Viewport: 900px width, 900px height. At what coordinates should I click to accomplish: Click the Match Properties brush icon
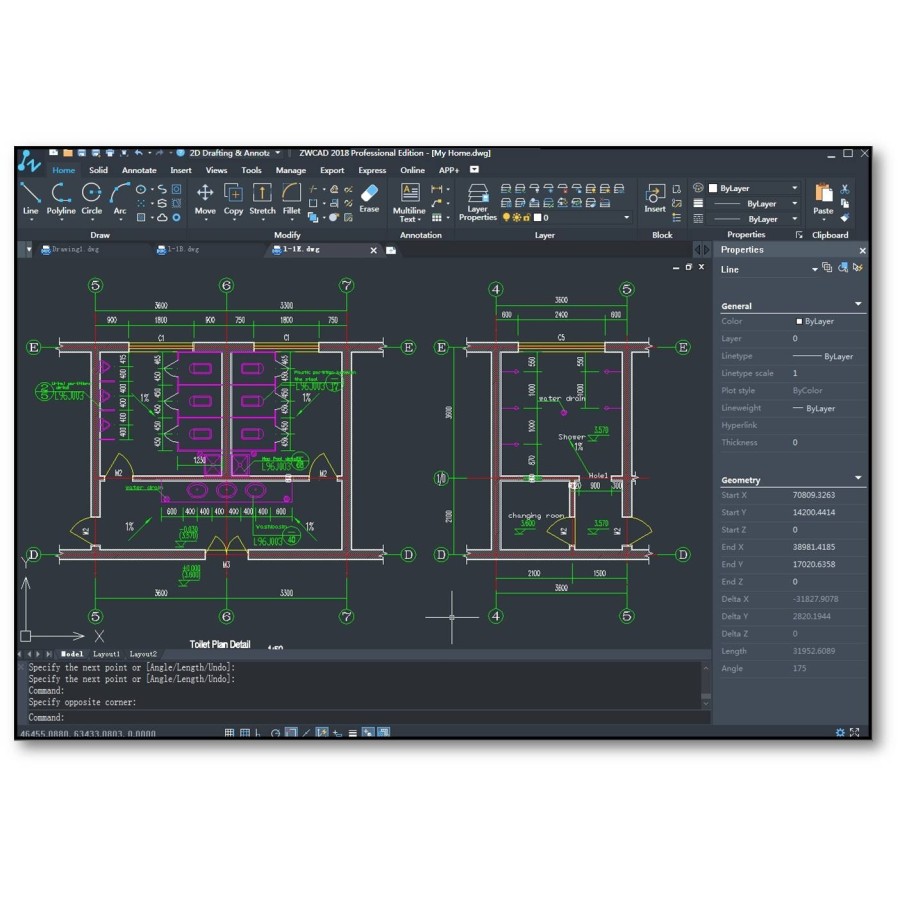(x=845, y=218)
